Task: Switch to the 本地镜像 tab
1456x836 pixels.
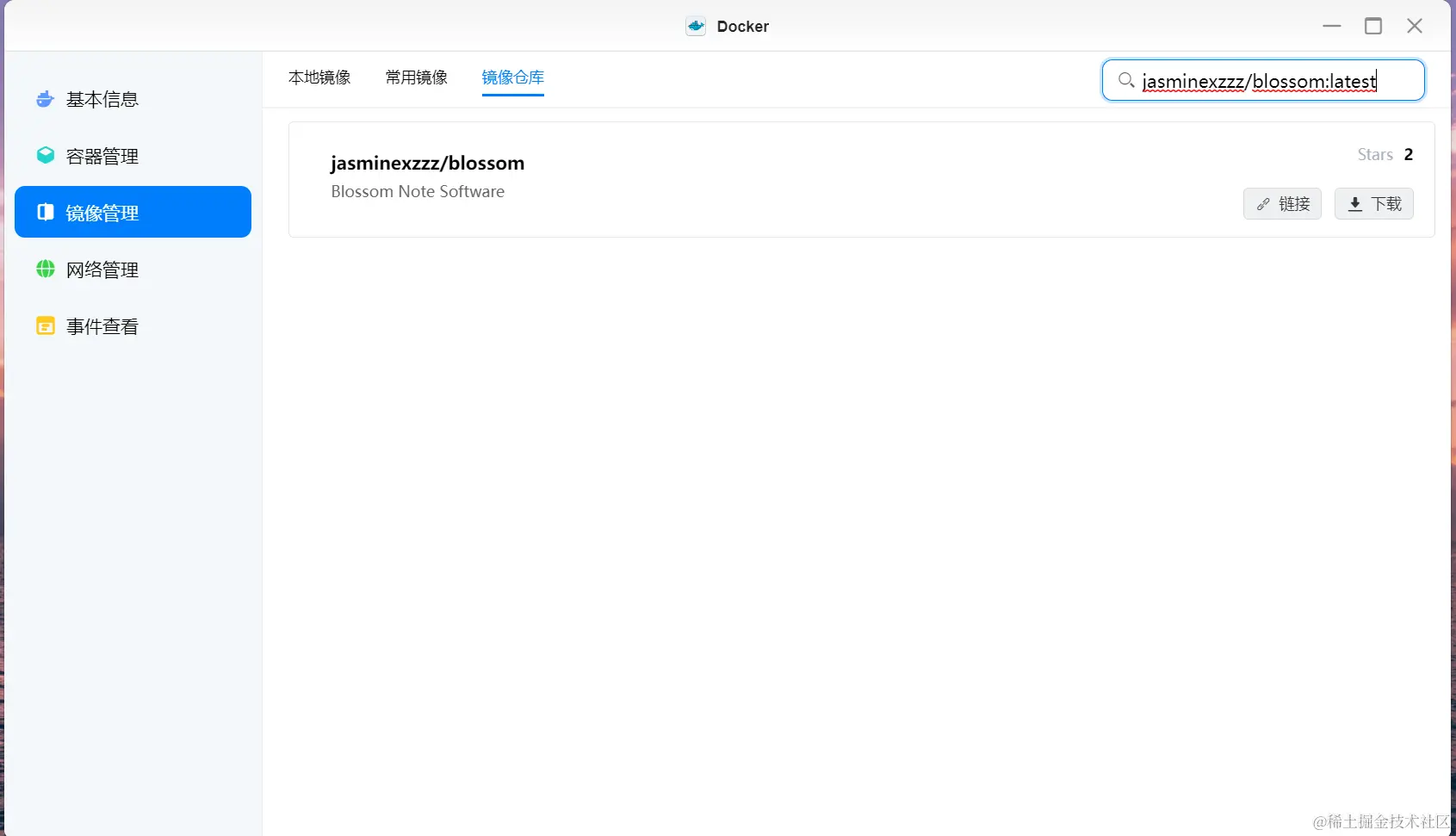Action: 319,77
